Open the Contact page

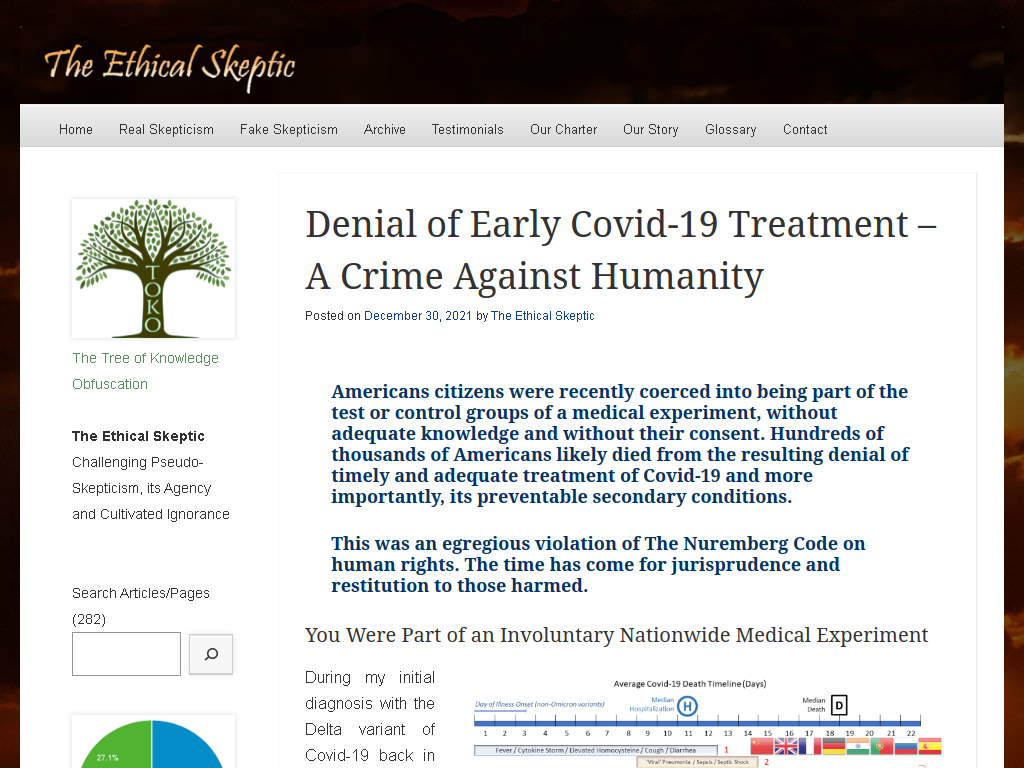pos(805,129)
